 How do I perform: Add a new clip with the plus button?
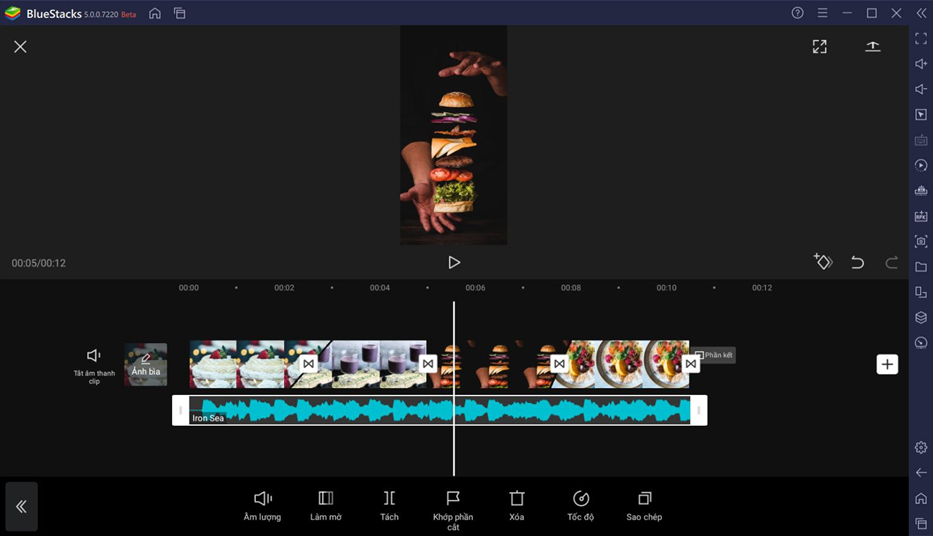point(887,364)
